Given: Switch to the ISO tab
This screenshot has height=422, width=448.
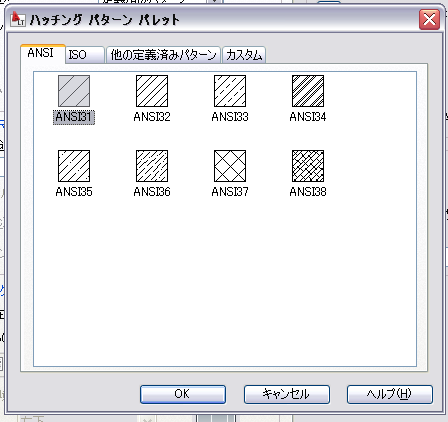Looking at the screenshot, I should pyautogui.click(x=85, y=55).
